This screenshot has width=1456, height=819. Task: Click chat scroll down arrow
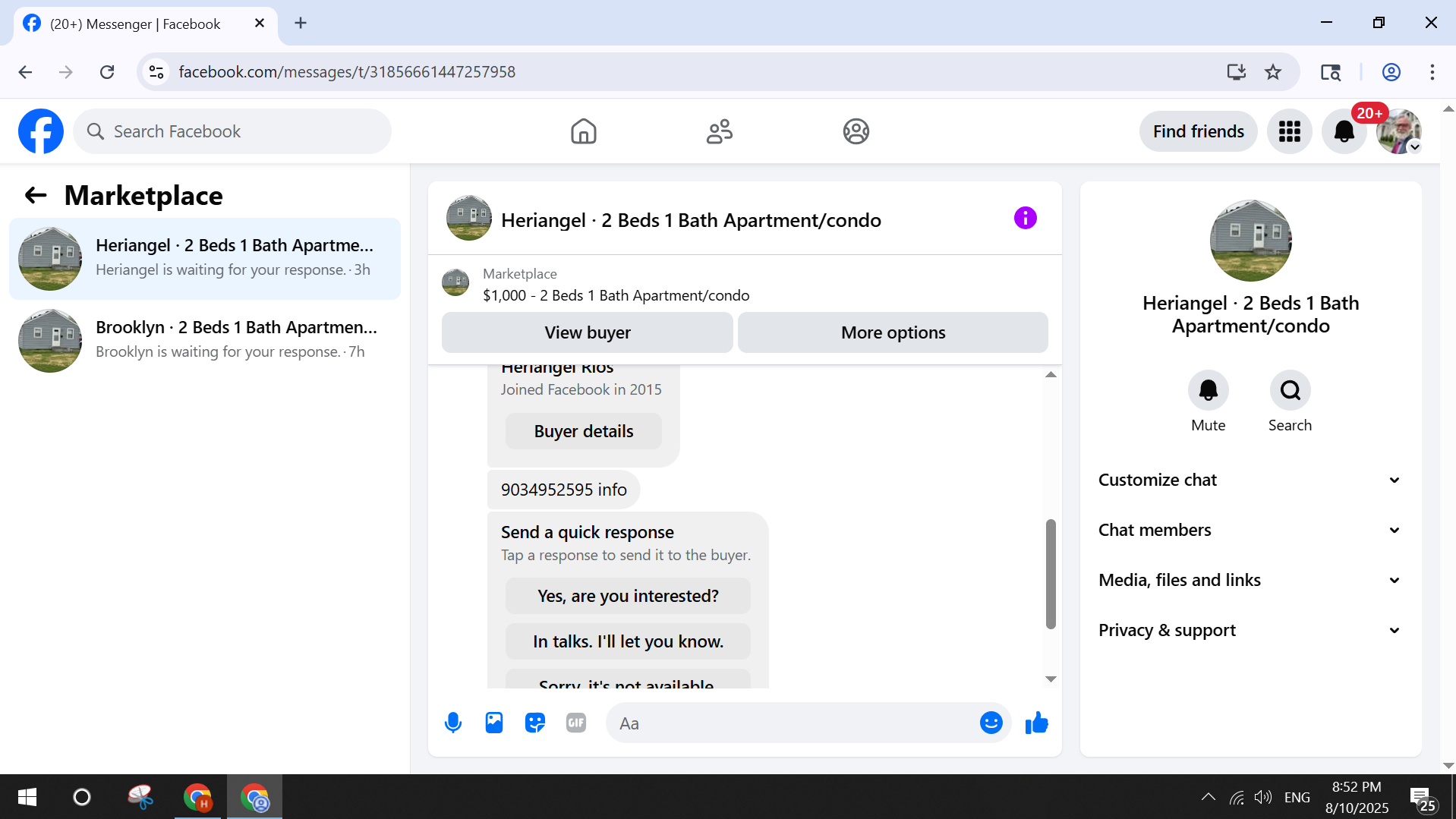click(1051, 679)
